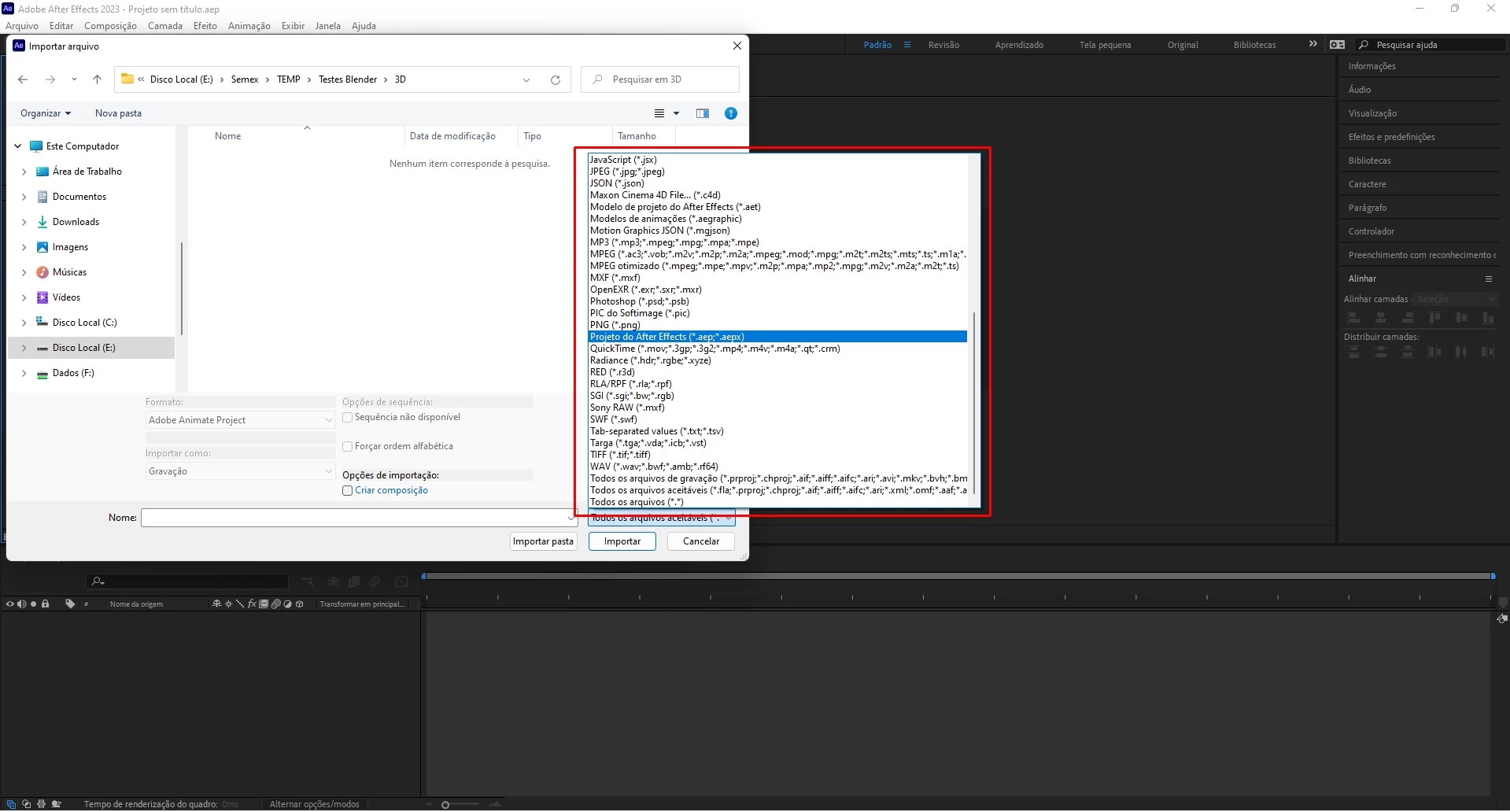
Task: Click the 'Importar' button
Action: [x=622, y=541]
